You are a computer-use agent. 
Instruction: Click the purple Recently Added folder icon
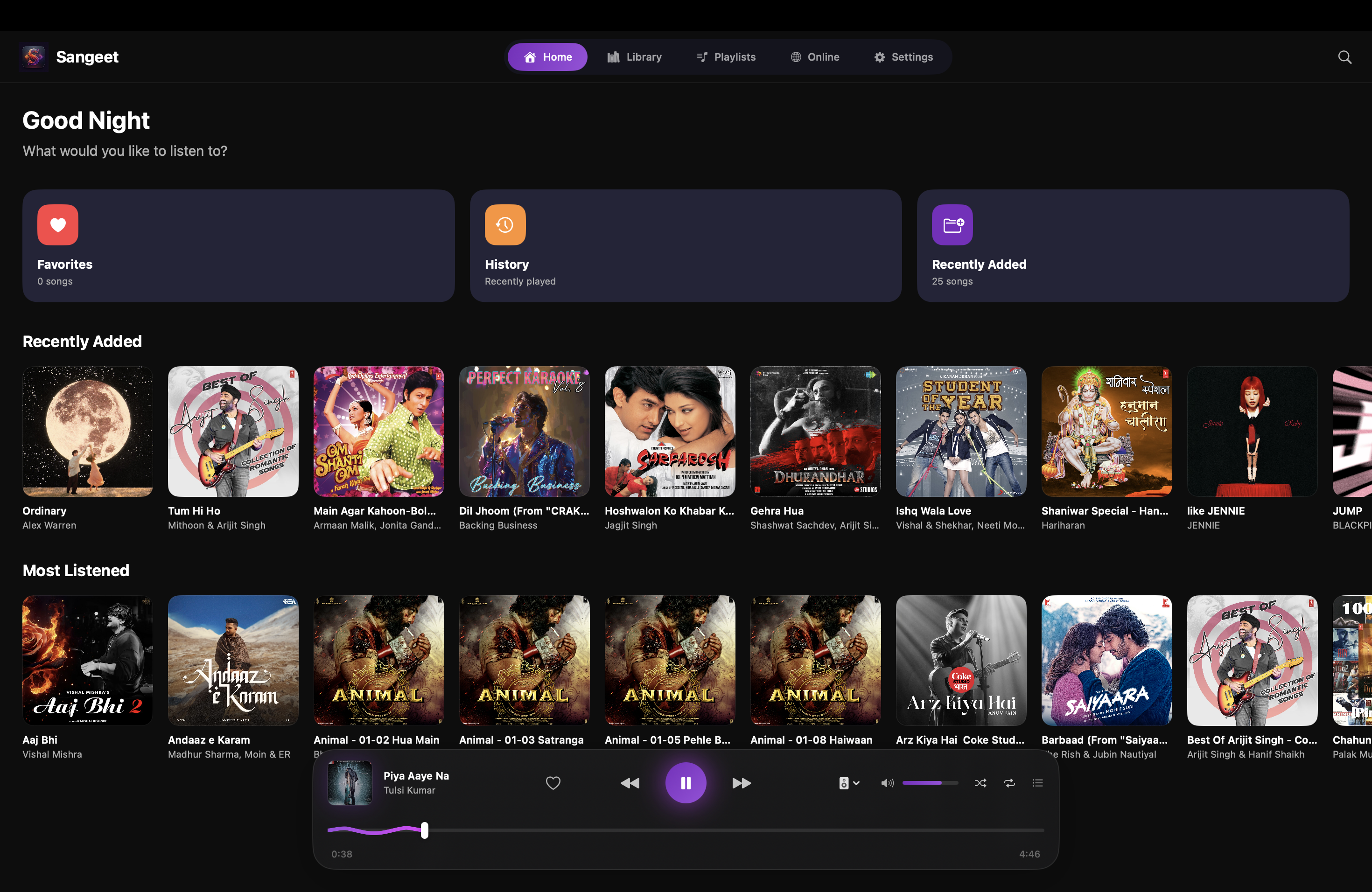coord(952,225)
